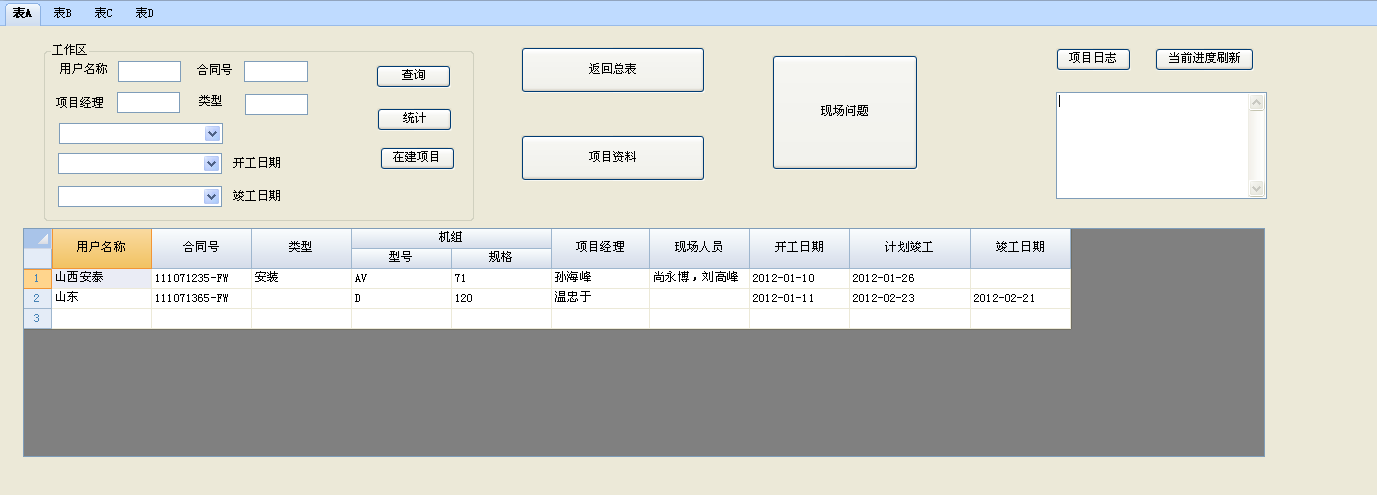The height and width of the screenshot is (495, 1377).
Task: Select cell 120 in 规格 column
Action: point(501,298)
